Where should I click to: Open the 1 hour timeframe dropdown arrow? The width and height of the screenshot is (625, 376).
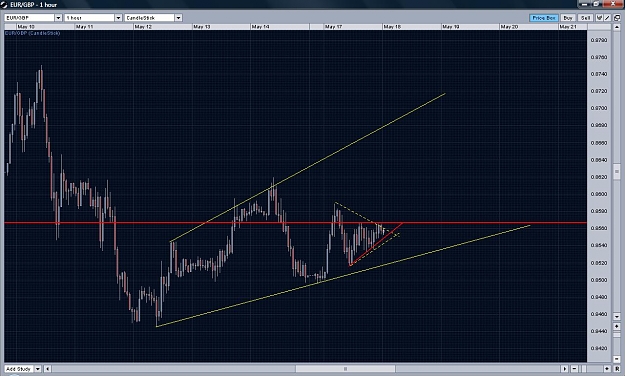pyautogui.click(x=118, y=18)
